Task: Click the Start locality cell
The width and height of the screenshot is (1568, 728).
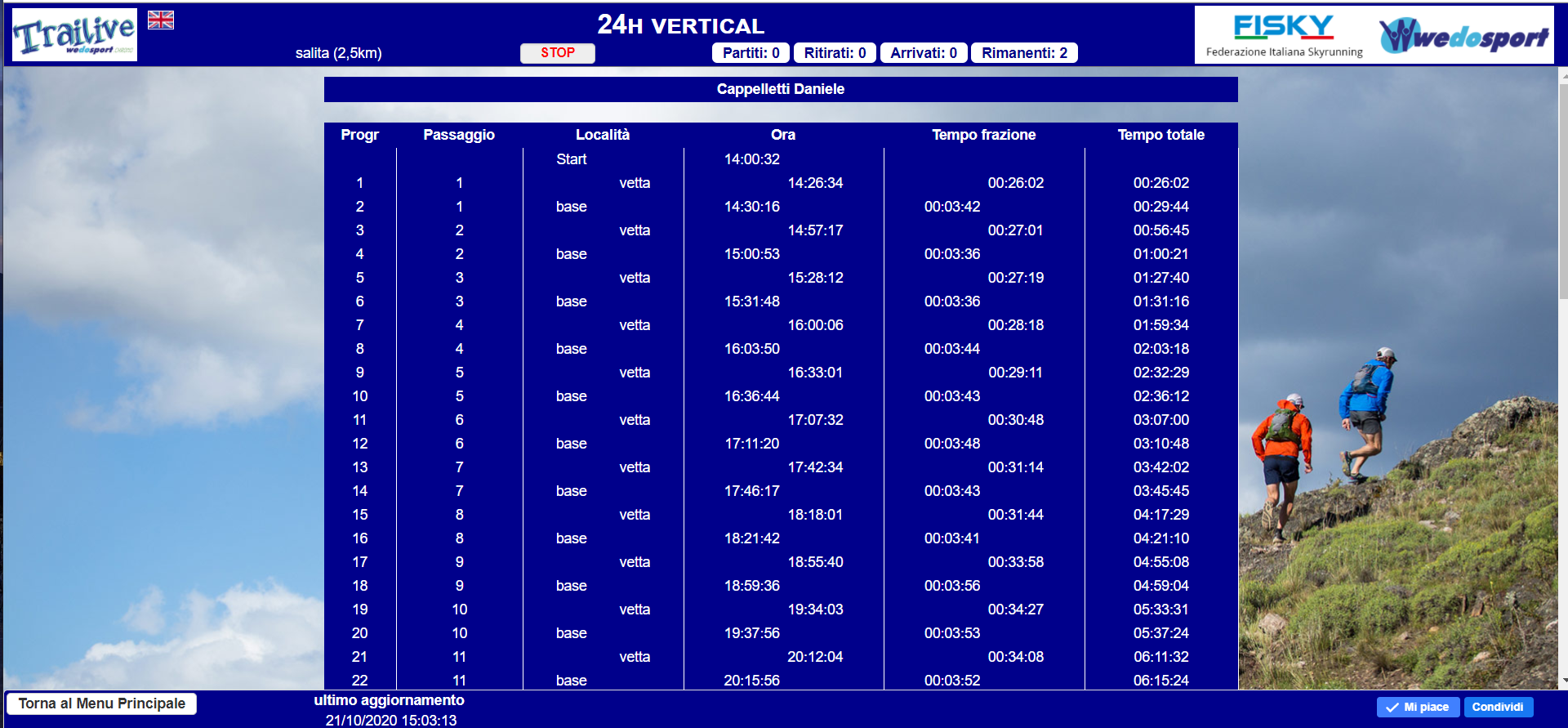Action: tap(572, 159)
